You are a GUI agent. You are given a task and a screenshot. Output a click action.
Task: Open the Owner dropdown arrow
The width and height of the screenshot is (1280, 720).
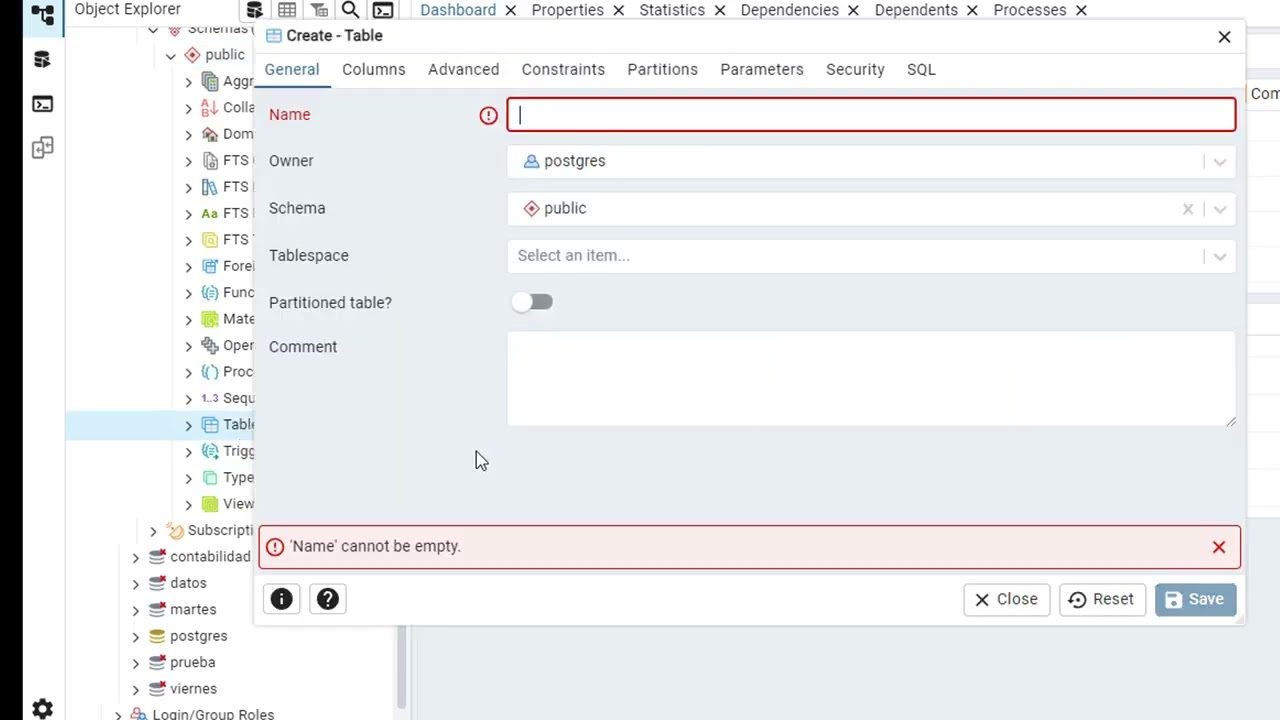[x=1219, y=162]
